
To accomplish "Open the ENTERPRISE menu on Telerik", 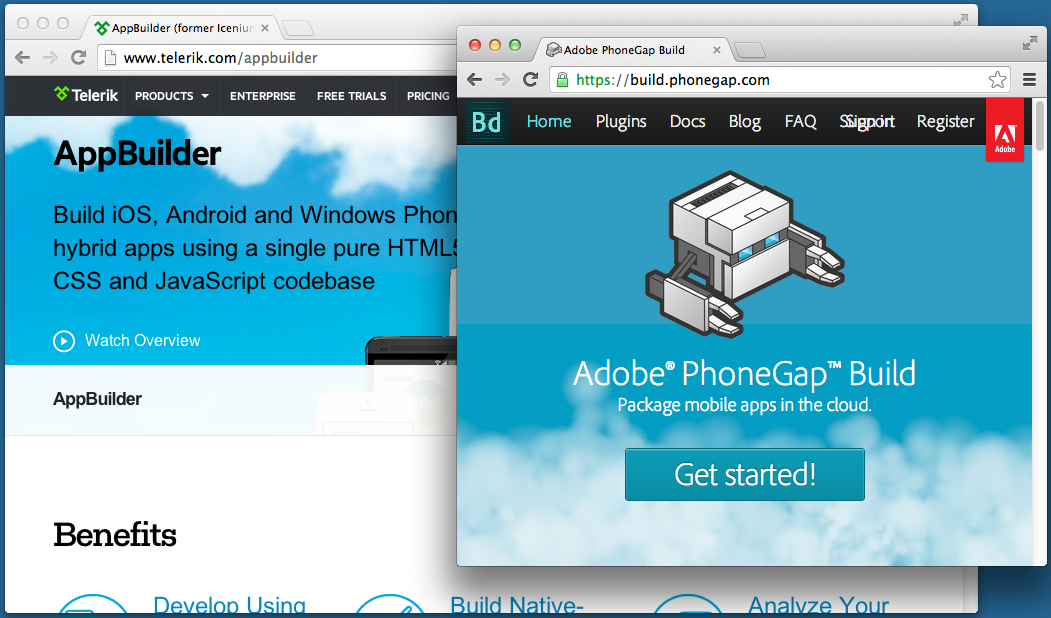I will pos(263,96).
